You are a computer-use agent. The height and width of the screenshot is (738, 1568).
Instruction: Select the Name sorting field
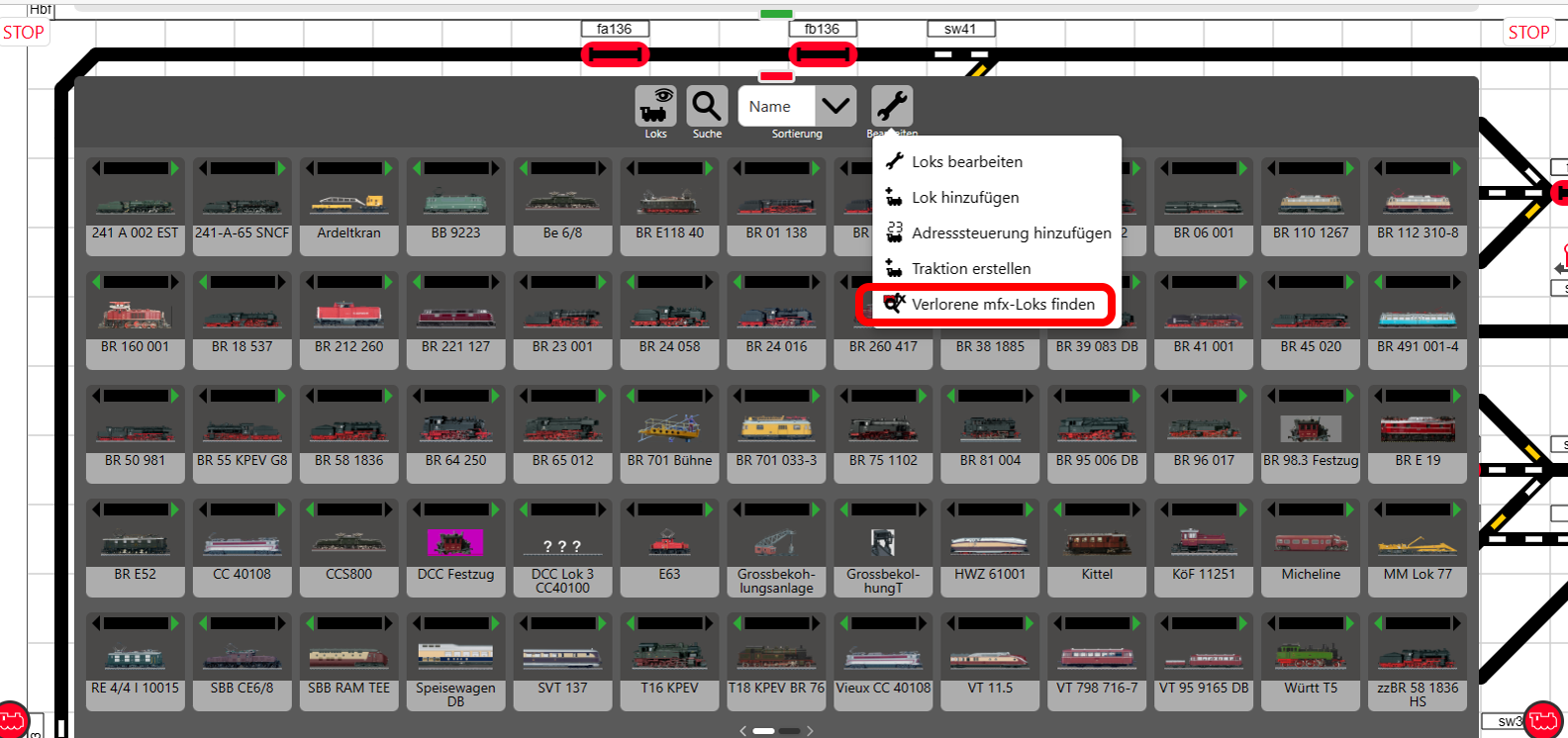(x=777, y=106)
